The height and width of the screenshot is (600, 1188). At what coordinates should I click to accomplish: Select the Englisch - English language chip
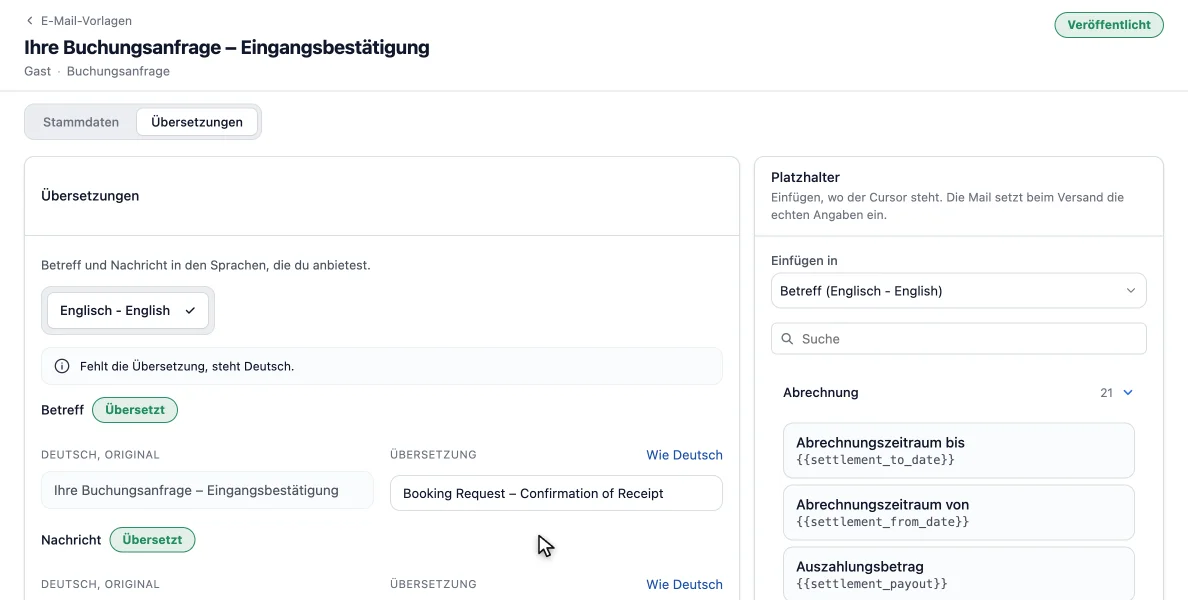click(127, 311)
